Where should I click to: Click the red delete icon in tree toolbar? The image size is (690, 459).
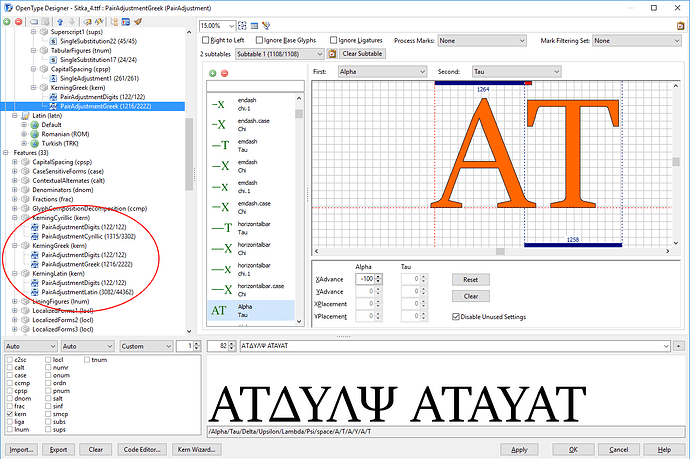point(20,23)
